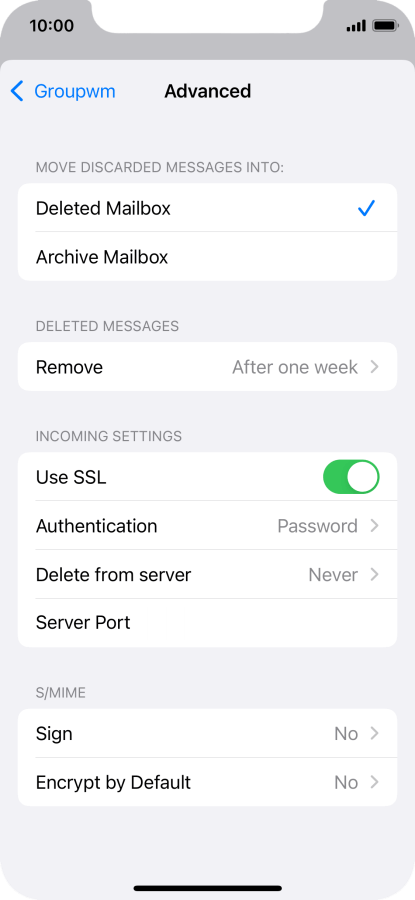
Task: Expand Authentication chevron arrow
Action: (x=374, y=526)
